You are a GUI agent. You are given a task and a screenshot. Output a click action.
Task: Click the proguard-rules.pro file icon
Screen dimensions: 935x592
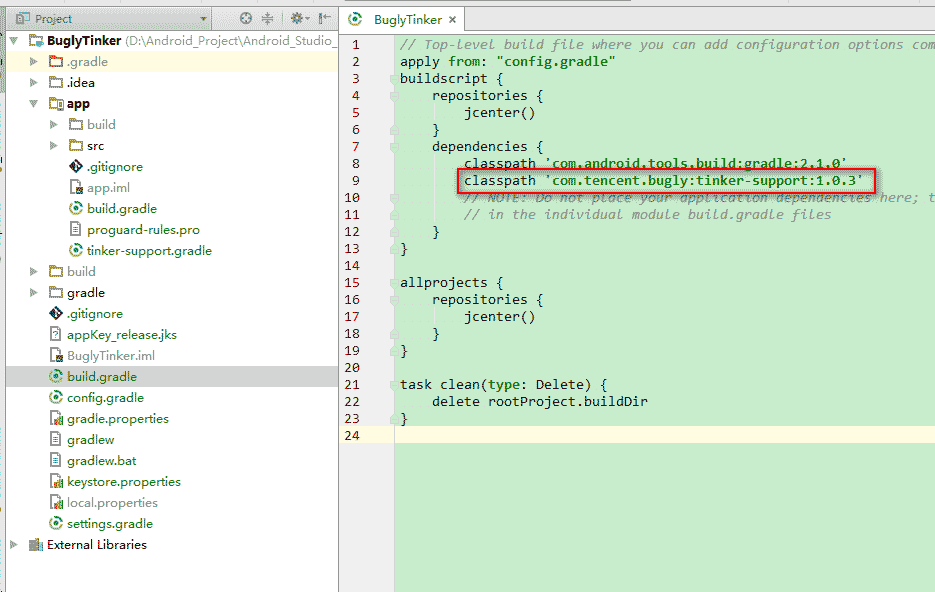(76, 230)
